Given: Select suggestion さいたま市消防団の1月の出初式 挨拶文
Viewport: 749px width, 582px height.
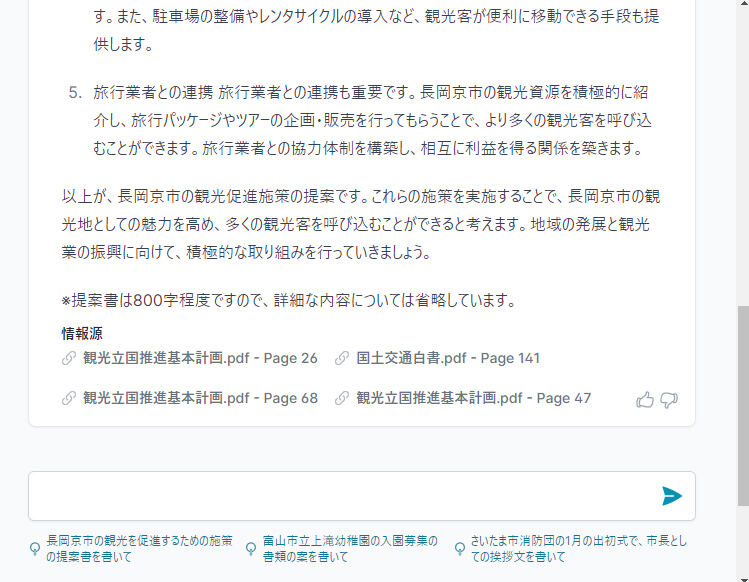Looking at the screenshot, I should coord(578,549).
